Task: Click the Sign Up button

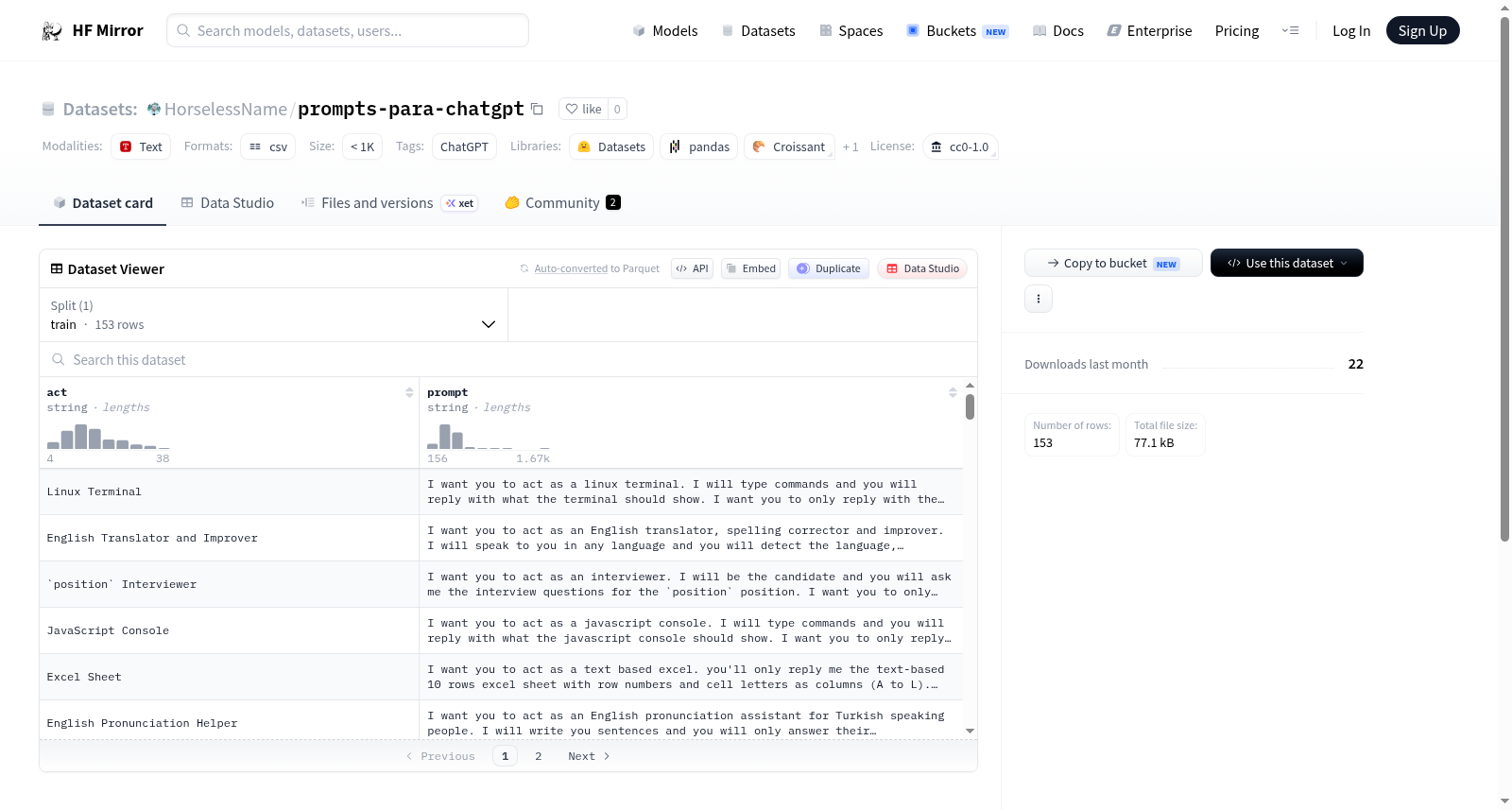Action: (x=1422, y=30)
